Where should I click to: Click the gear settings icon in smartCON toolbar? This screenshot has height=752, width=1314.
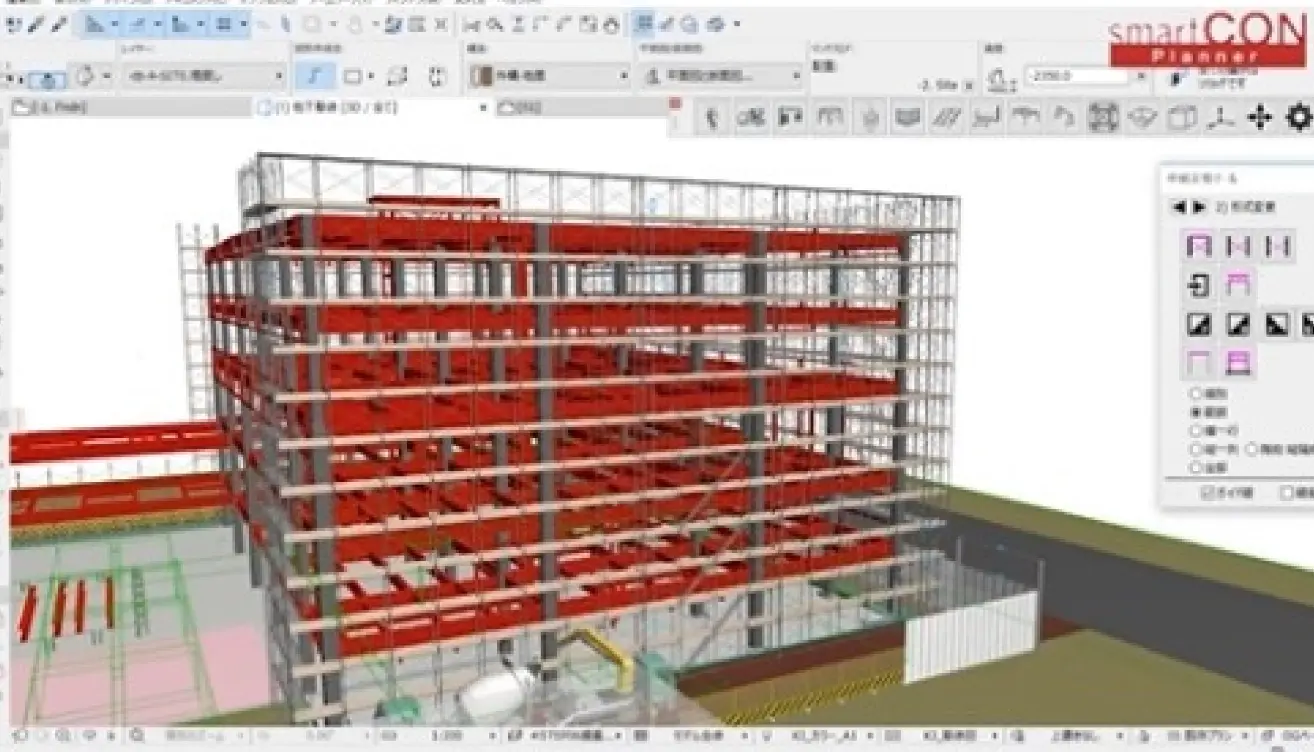(x=1300, y=117)
